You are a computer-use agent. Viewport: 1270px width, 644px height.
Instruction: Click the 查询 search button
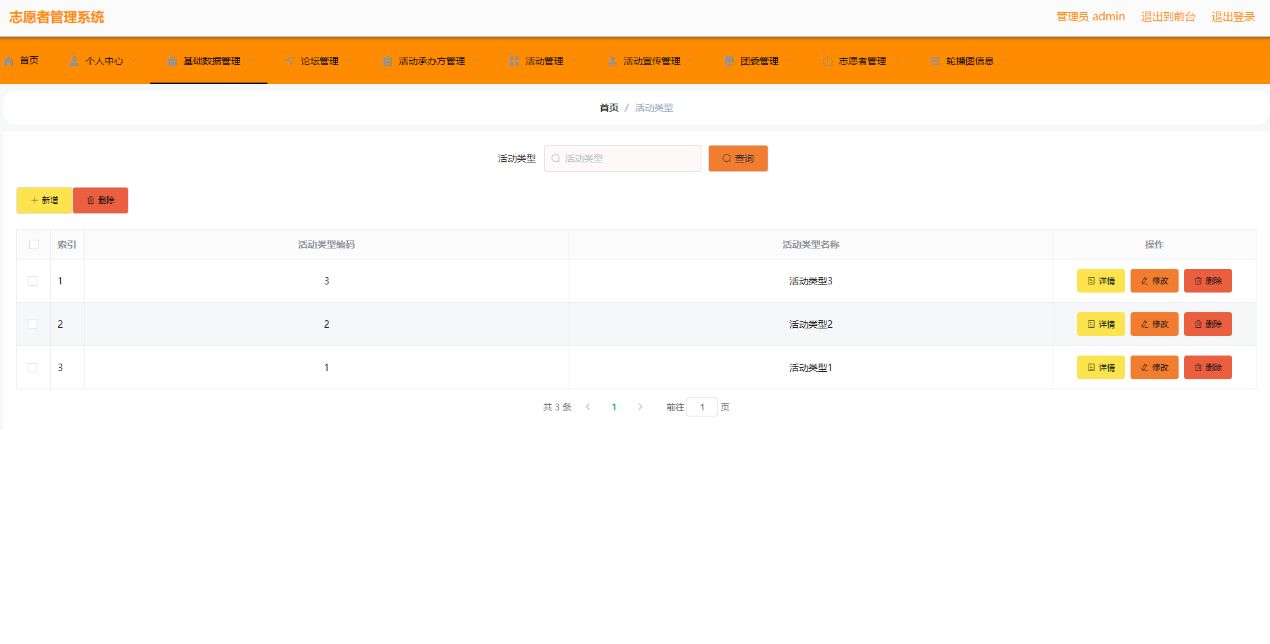[738, 158]
